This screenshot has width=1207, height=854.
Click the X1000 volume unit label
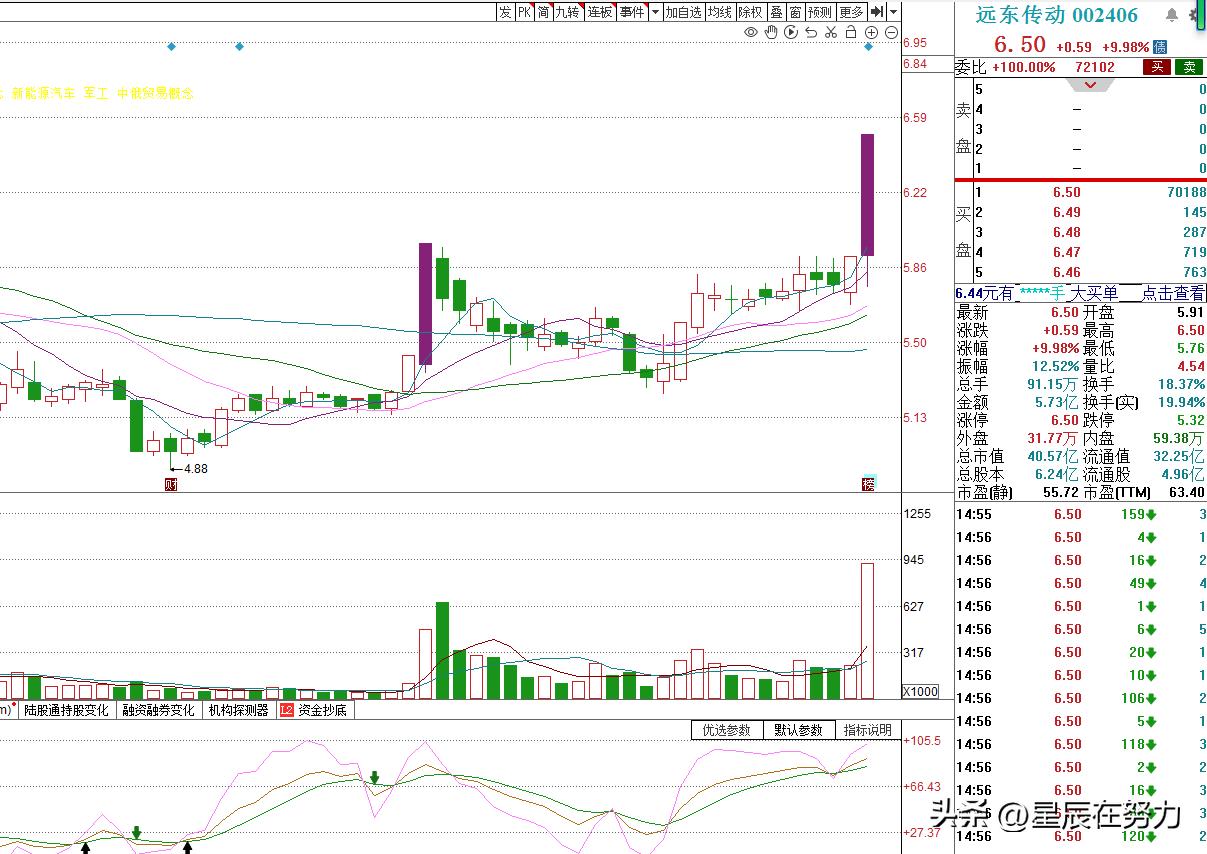(920, 691)
